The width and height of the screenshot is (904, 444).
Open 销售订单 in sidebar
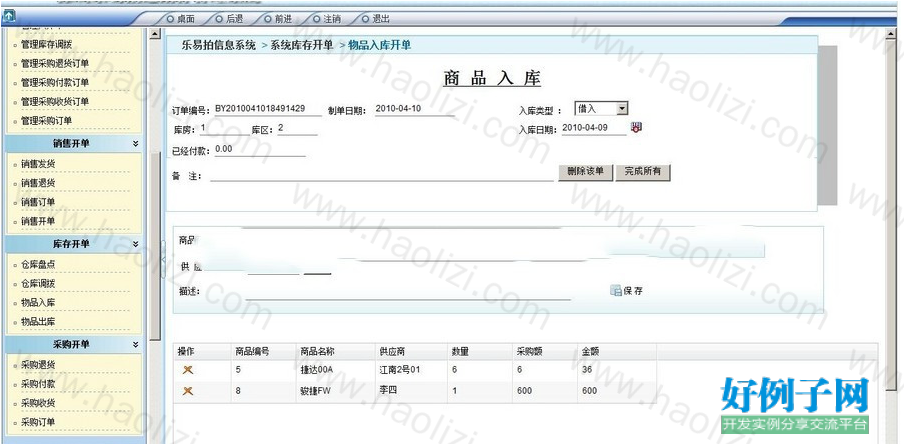point(38,202)
